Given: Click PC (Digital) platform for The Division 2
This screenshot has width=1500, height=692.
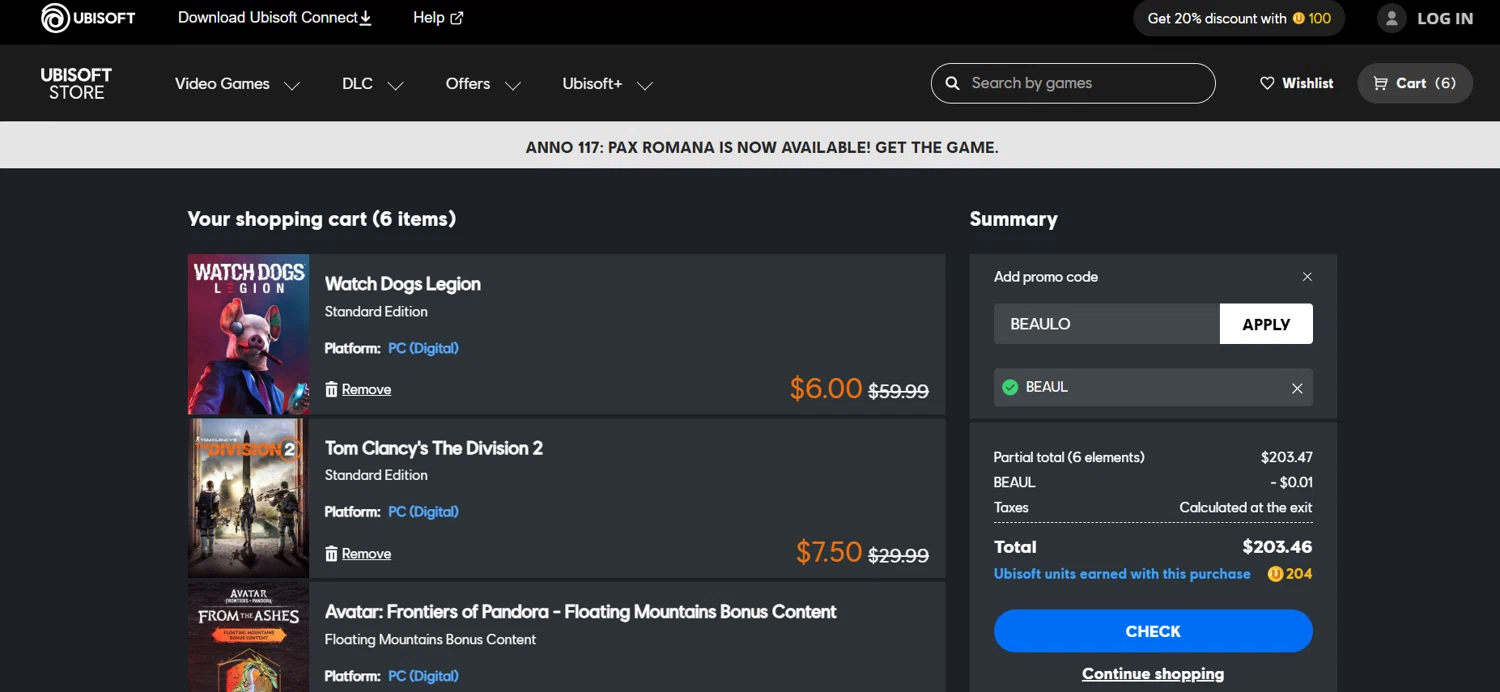Looking at the screenshot, I should coord(423,512).
